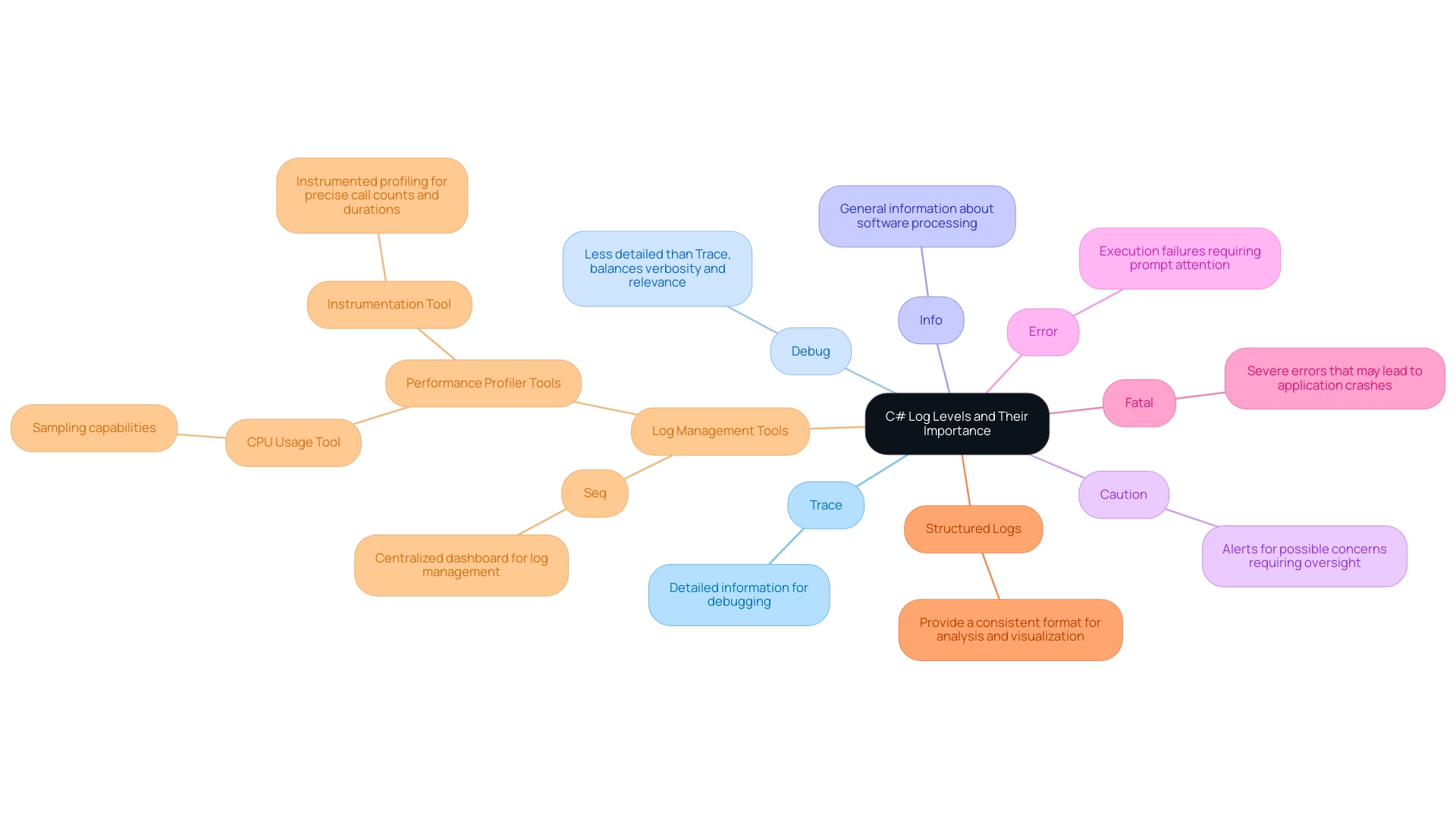Click the 'Seq' log management node
Viewport: 1456px width, 821px height.
[596, 491]
